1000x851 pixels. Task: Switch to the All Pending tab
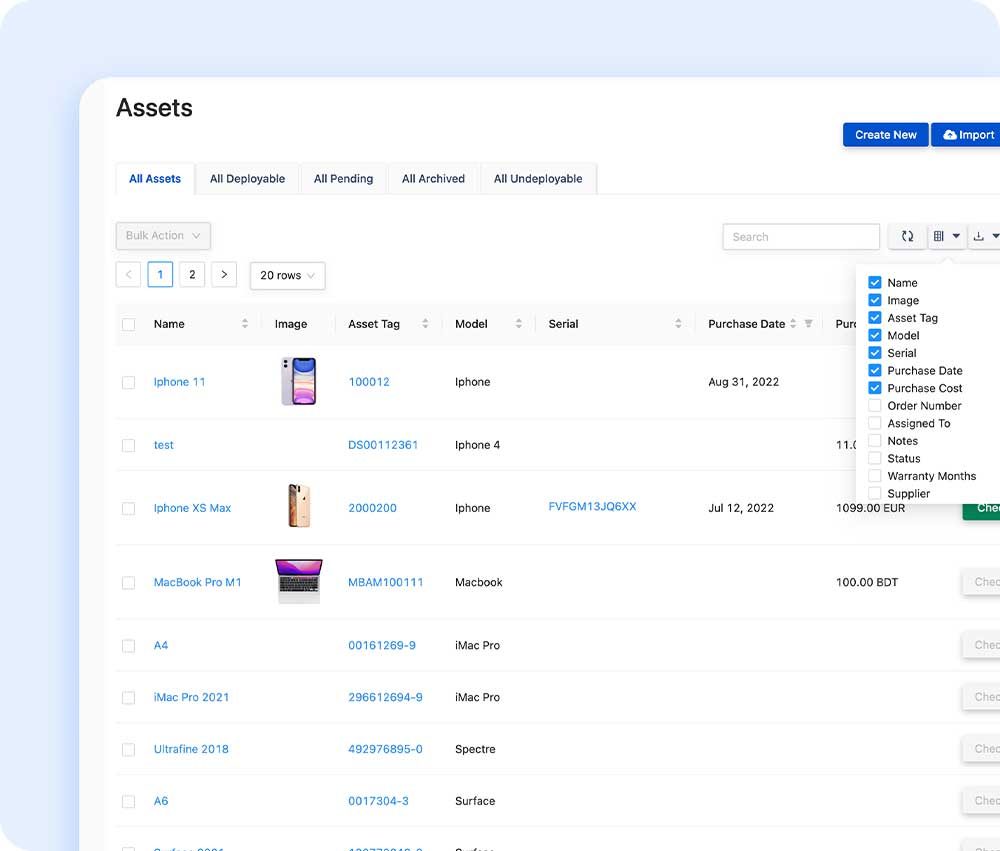(343, 179)
